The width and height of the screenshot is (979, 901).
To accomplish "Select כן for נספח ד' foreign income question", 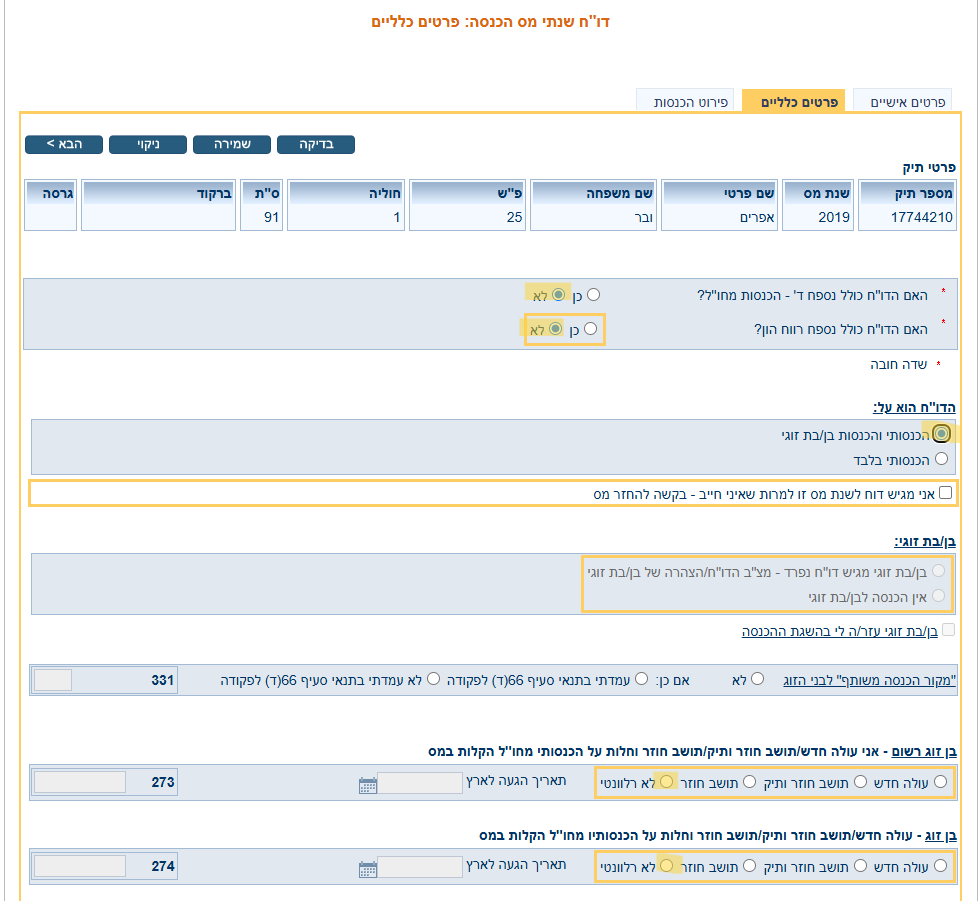I will click(593, 294).
